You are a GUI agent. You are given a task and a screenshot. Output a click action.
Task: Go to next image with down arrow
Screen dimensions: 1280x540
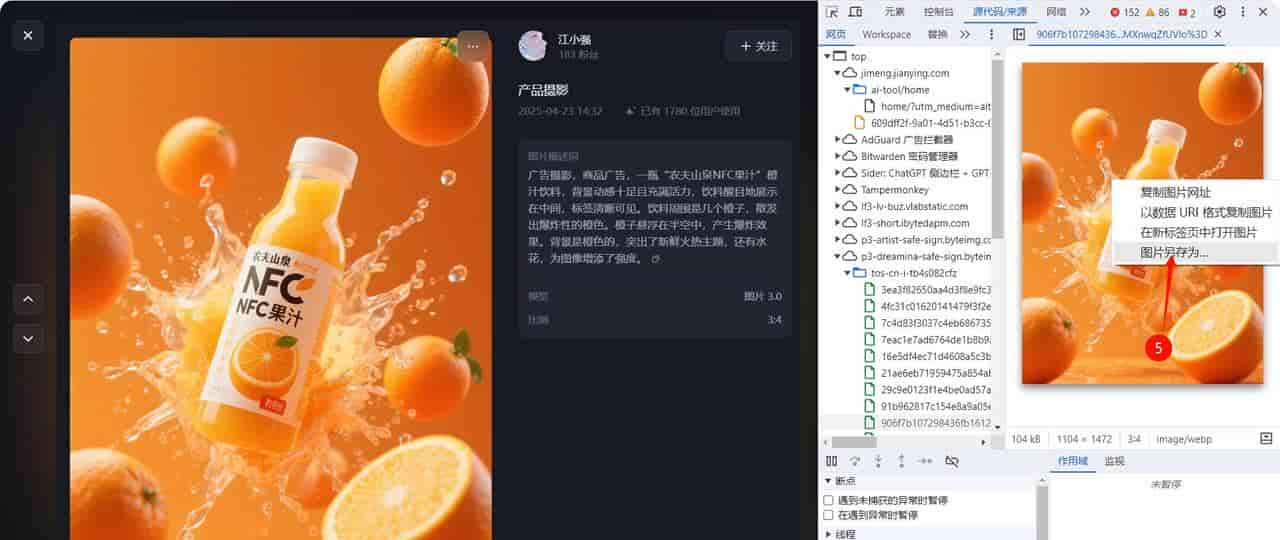tap(28, 339)
